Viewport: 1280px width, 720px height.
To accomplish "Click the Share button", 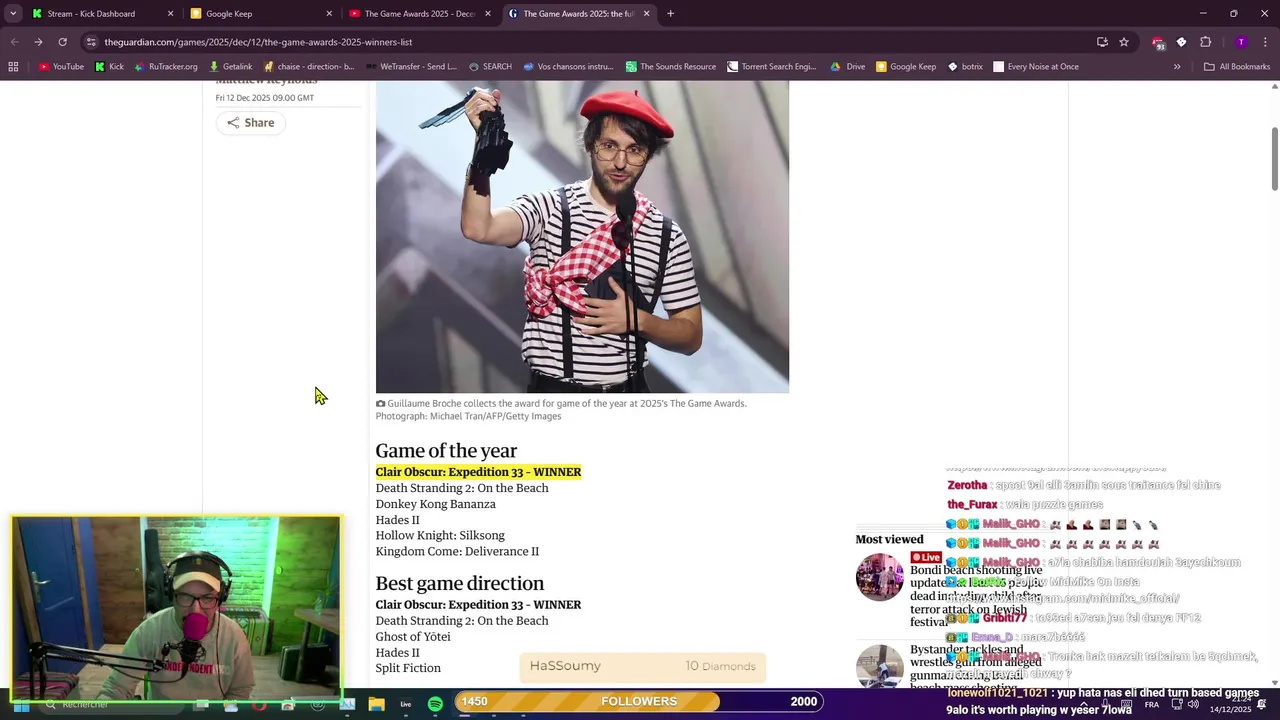I will point(250,123).
